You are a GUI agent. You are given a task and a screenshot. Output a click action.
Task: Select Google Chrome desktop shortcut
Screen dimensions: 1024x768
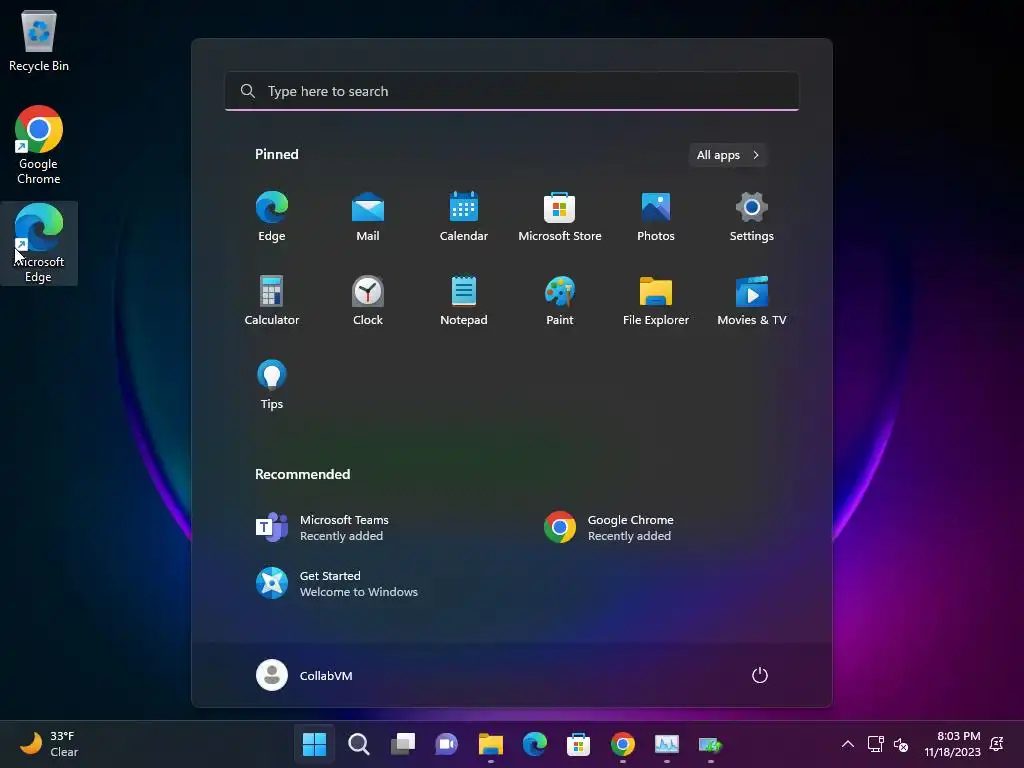39,145
